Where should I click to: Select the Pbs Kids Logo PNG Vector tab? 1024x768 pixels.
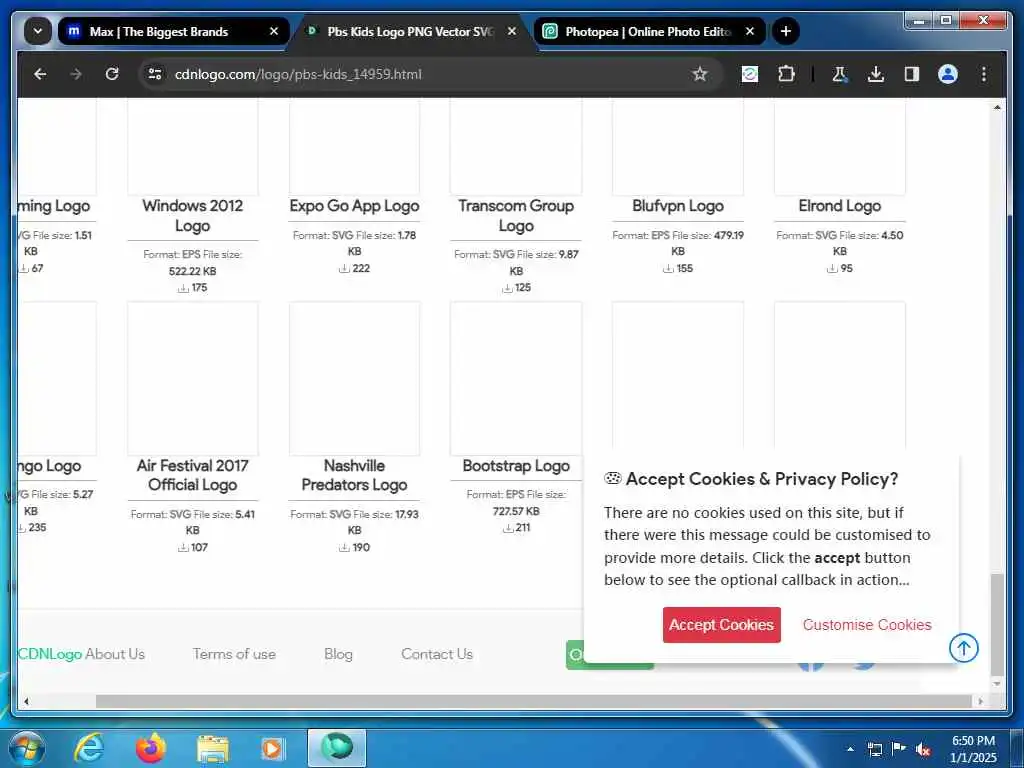410,31
